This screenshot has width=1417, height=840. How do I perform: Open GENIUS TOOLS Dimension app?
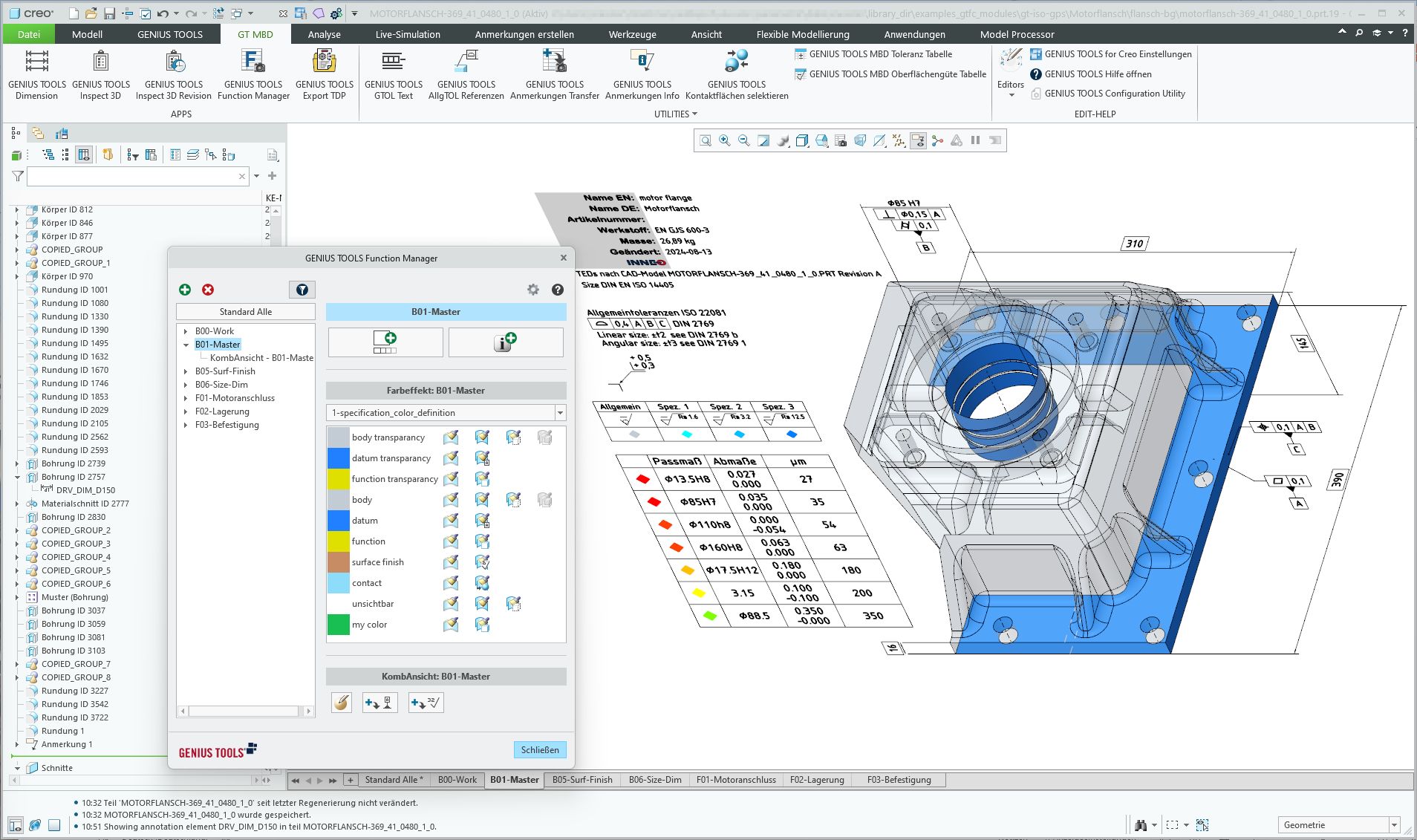pos(37,74)
